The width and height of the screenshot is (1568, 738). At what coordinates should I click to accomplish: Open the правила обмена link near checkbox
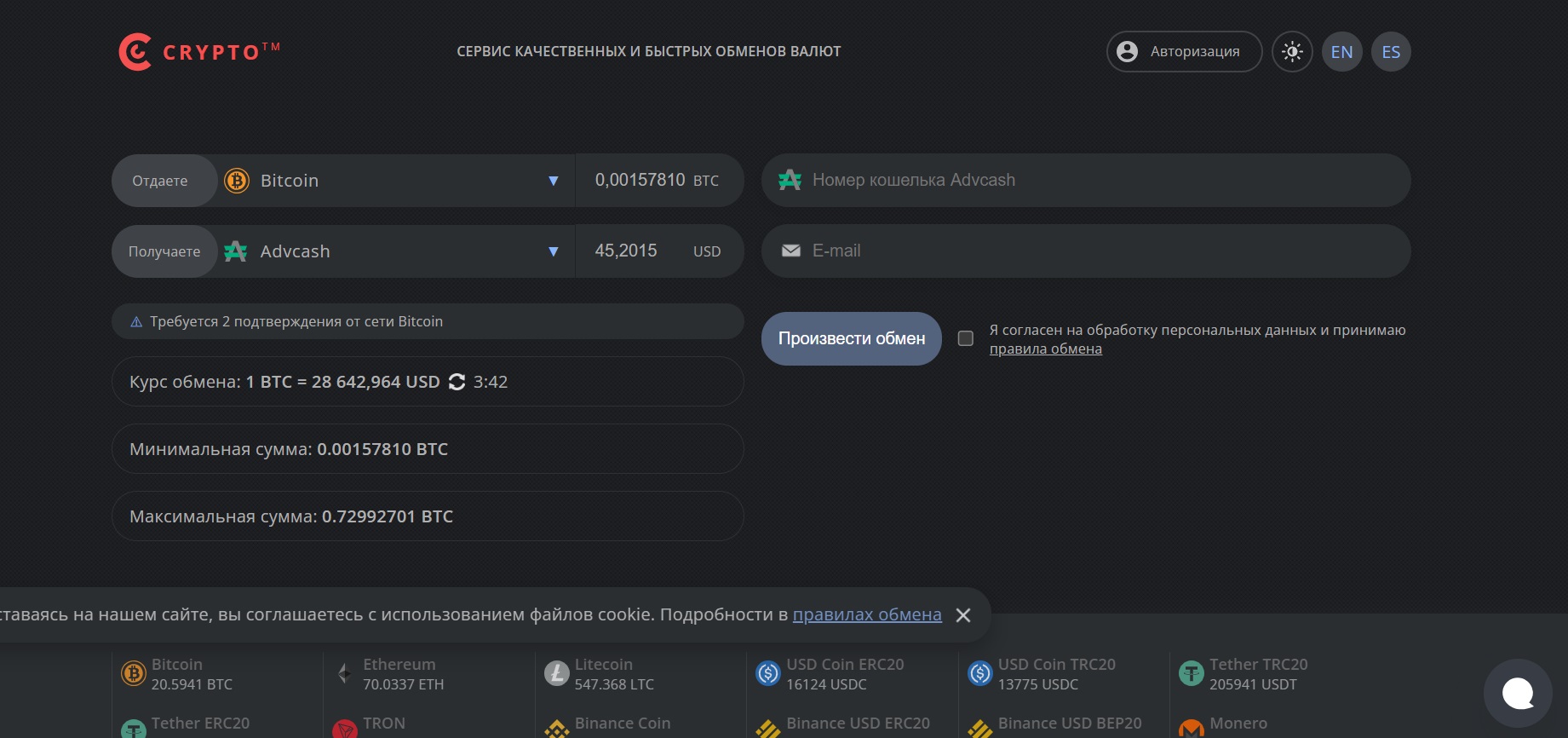(x=1046, y=349)
